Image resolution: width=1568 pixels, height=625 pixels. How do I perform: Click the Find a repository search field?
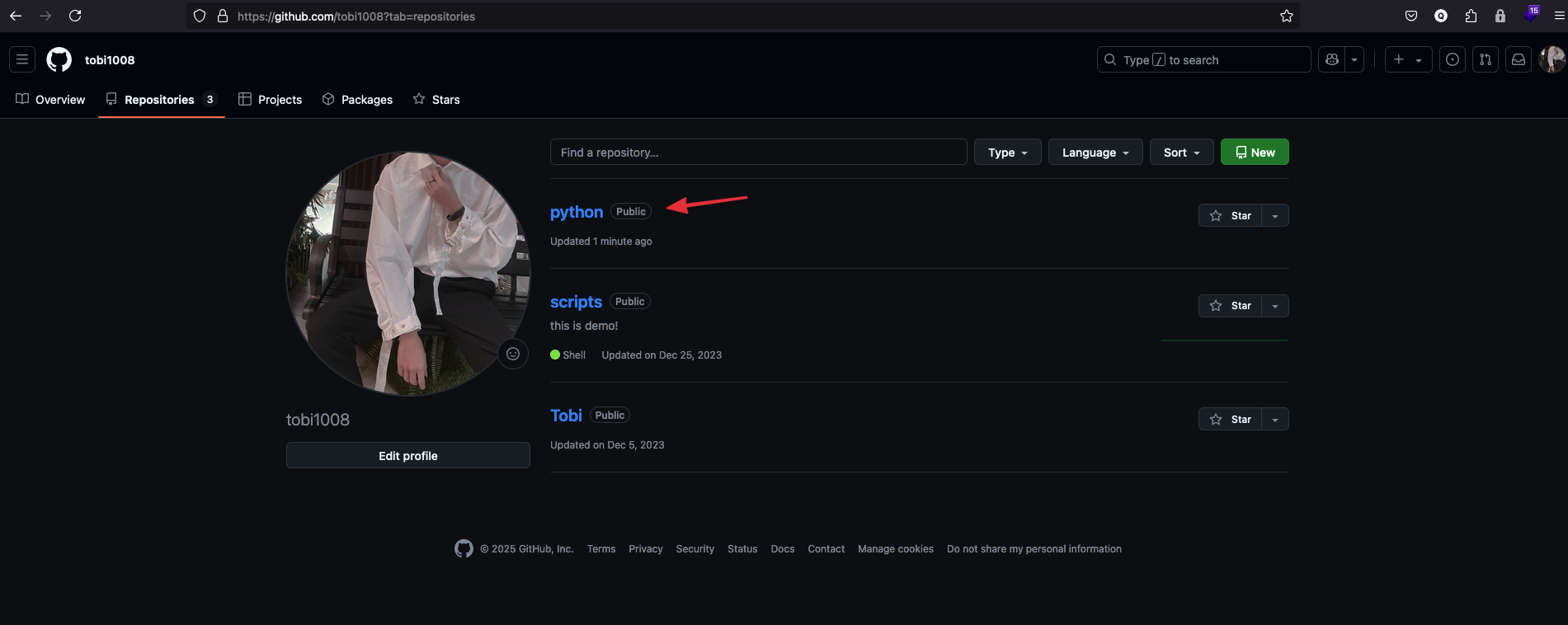[757, 153]
